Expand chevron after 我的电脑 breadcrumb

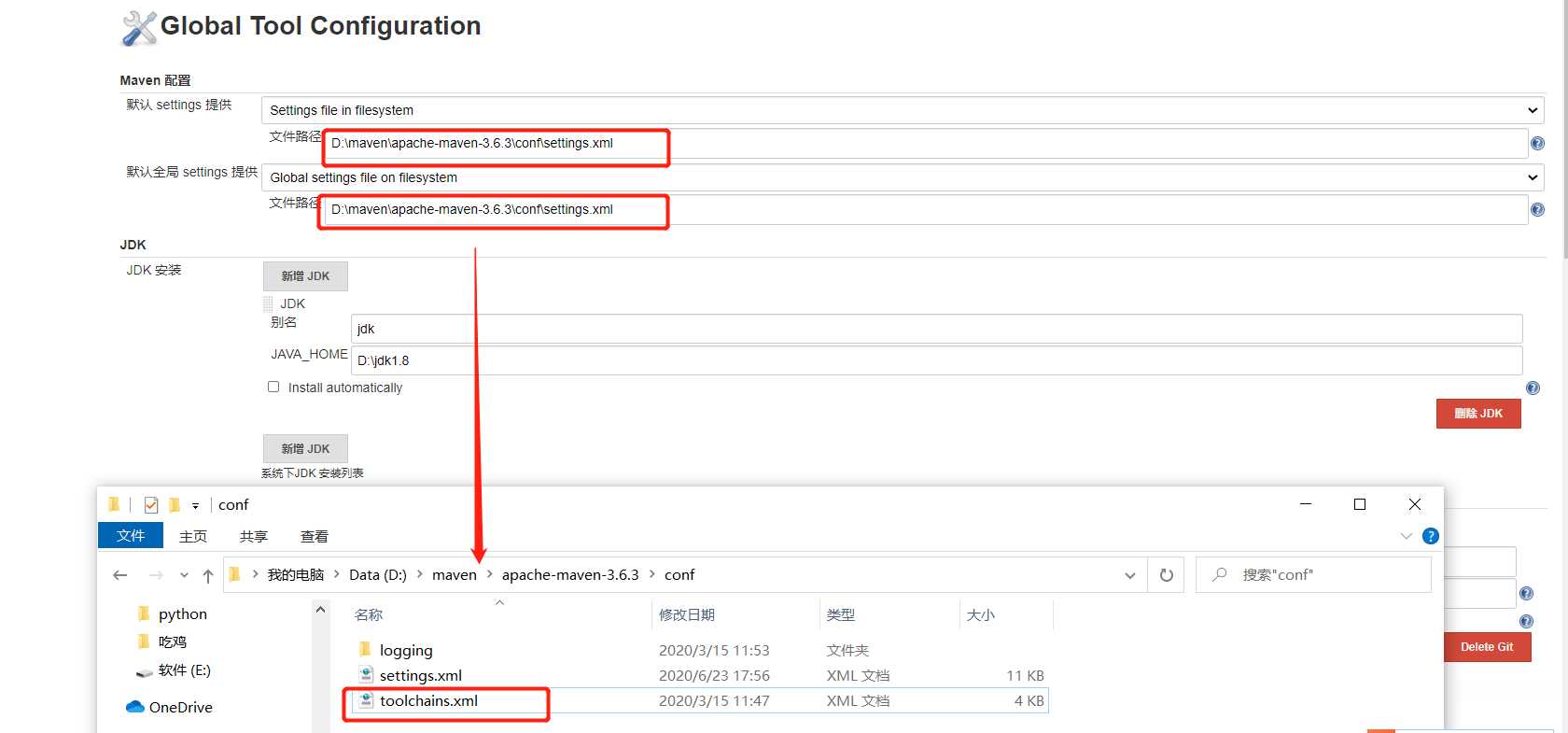pyautogui.click(x=337, y=574)
